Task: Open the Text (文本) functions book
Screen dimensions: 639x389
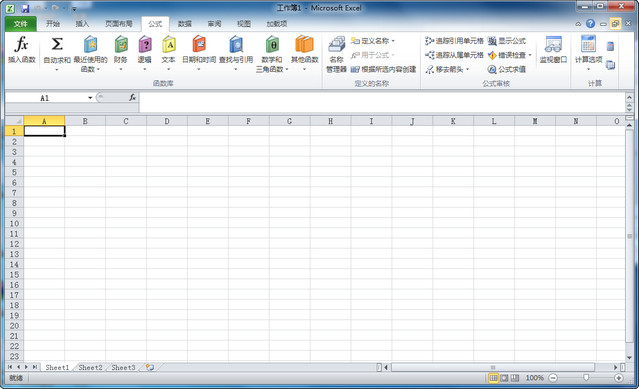Action: tap(168, 54)
